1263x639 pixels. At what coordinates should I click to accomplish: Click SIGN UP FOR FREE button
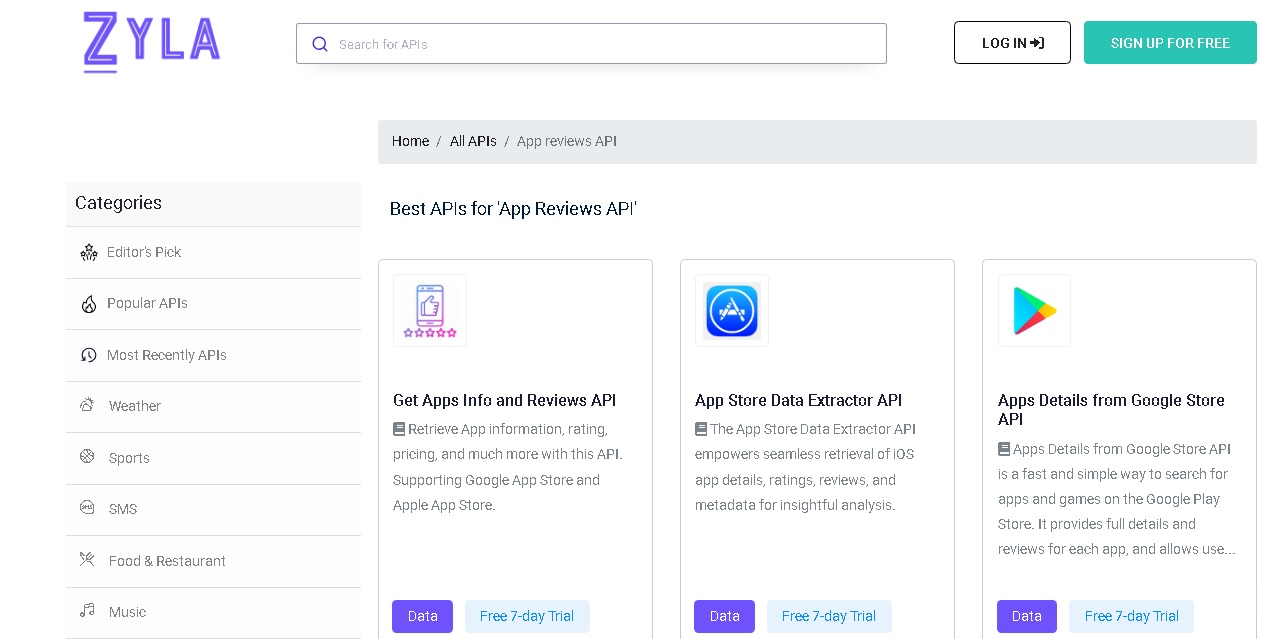1170,43
